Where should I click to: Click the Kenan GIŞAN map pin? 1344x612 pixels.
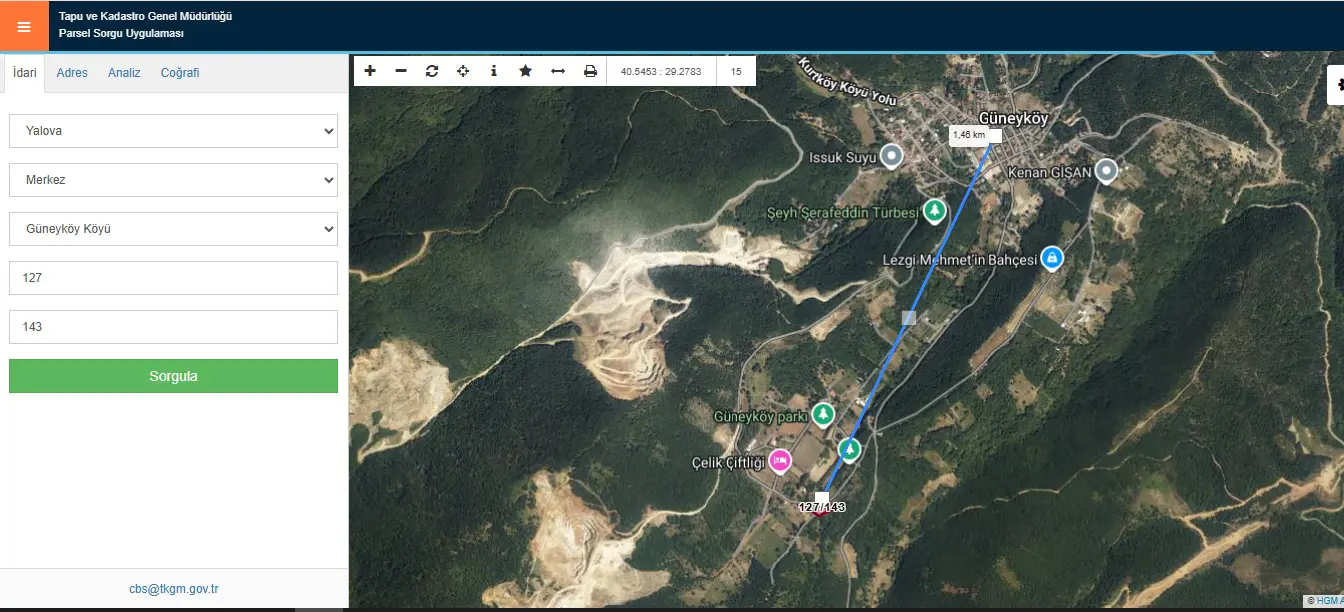(1106, 171)
